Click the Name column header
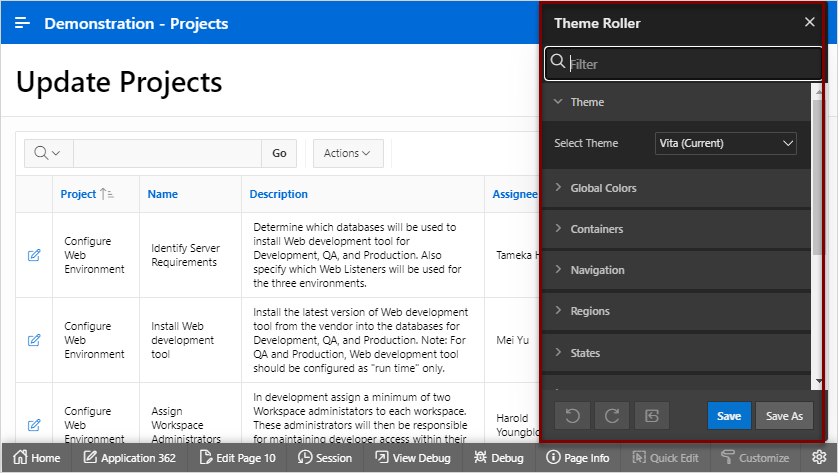This screenshot has width=838, height=473. pyautogui.click(x=162, y=194)
